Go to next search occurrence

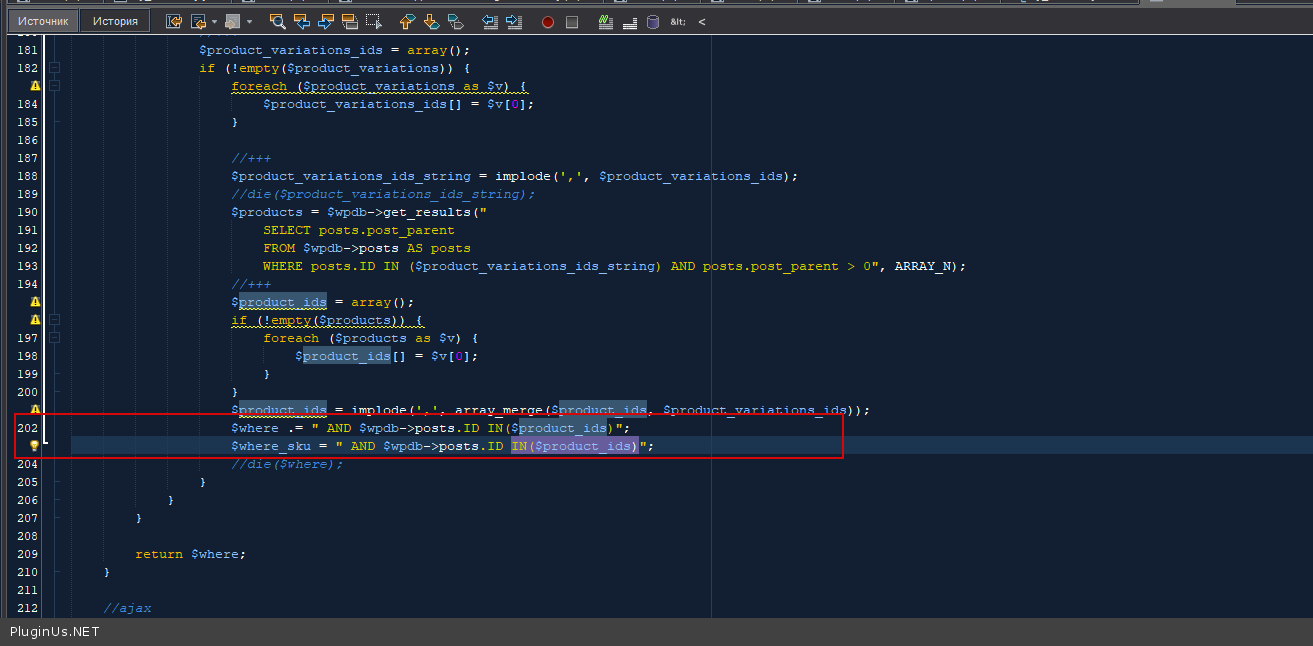point(325,21)
